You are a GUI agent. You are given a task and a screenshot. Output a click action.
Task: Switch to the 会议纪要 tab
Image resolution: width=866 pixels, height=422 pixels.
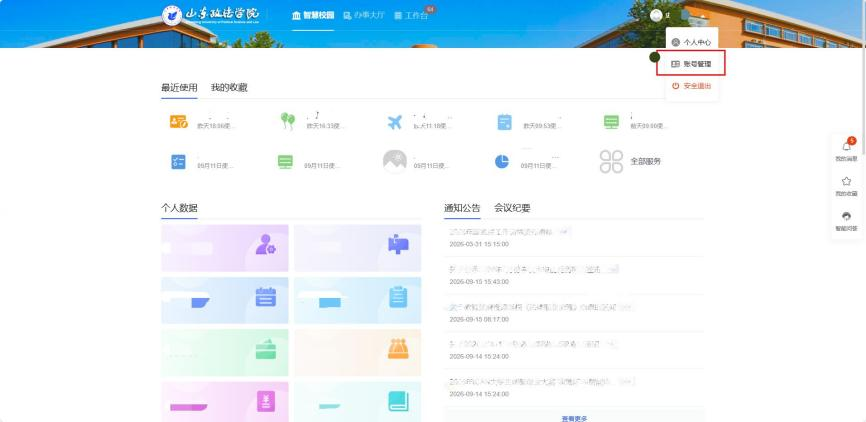click(x=513, y=208)
